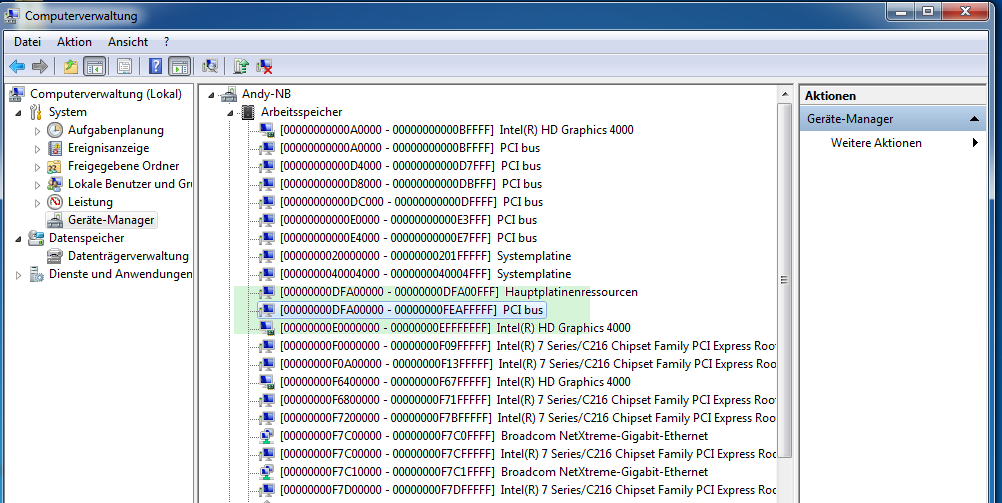The height and width of the screenshot is (503, 1002).
Task: Collapse the Geräte-Manager actions section
Action: point(974,119)
